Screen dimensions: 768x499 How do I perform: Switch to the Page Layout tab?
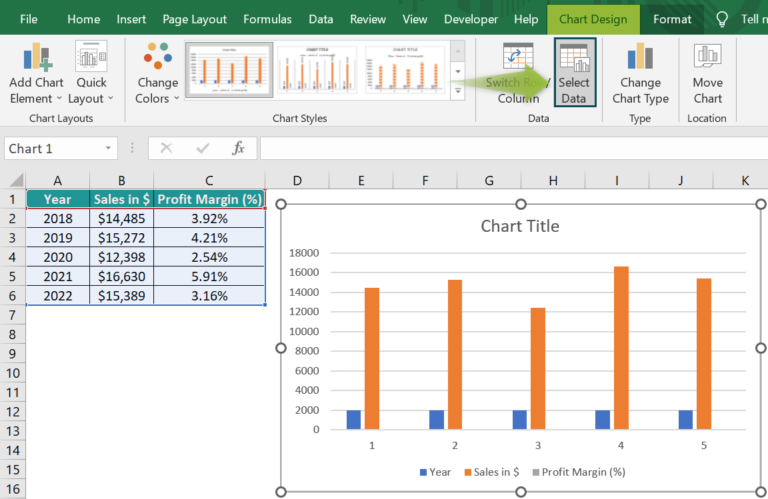[194, 19]
